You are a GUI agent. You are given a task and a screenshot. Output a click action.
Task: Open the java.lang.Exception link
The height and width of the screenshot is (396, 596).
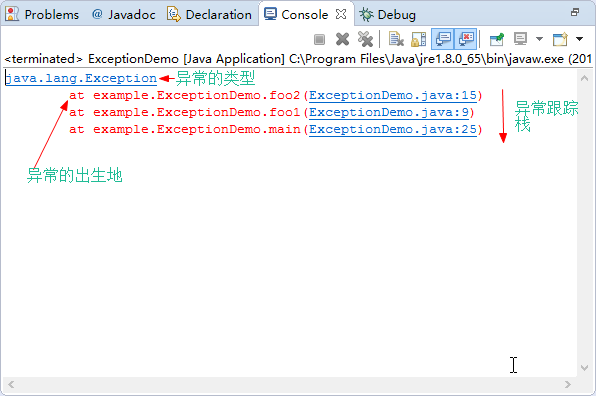pos(81,78)
